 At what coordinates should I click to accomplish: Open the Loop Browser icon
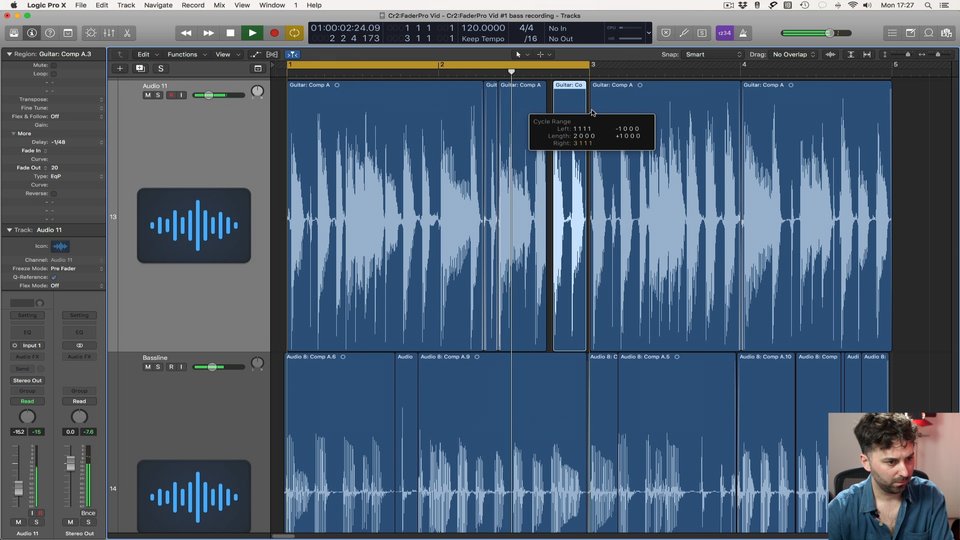928,33
